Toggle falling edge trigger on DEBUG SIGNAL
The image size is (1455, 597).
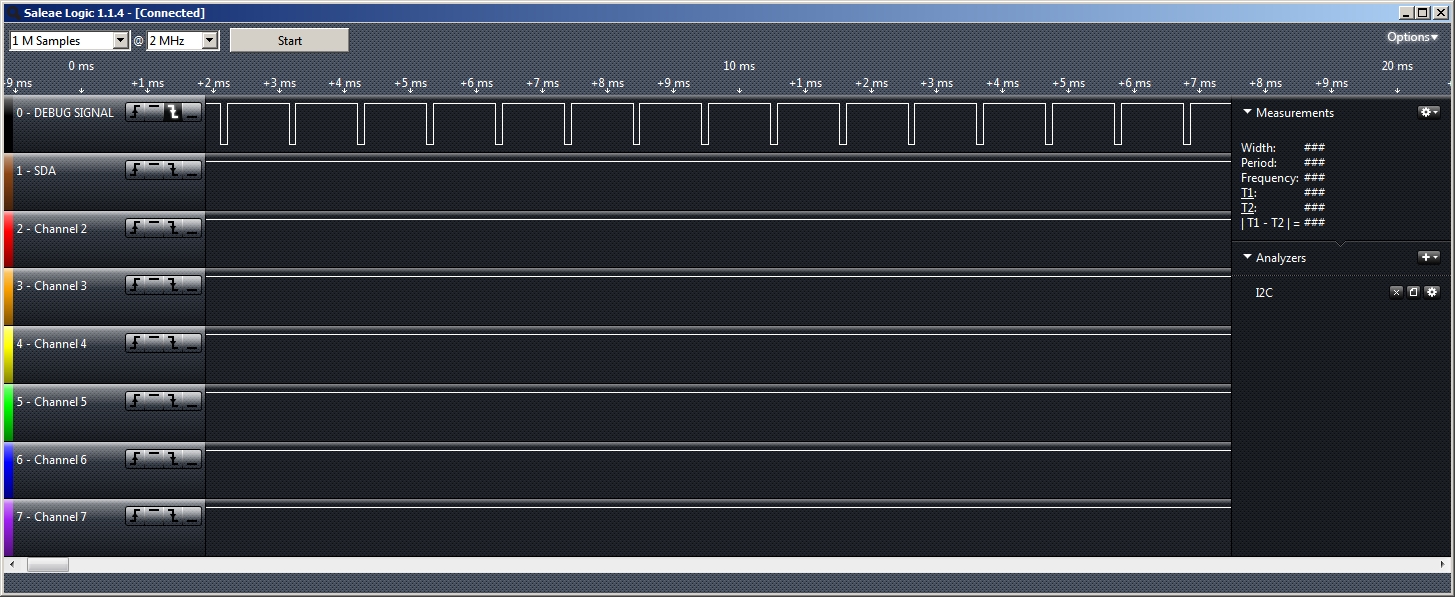click(173, 113)
